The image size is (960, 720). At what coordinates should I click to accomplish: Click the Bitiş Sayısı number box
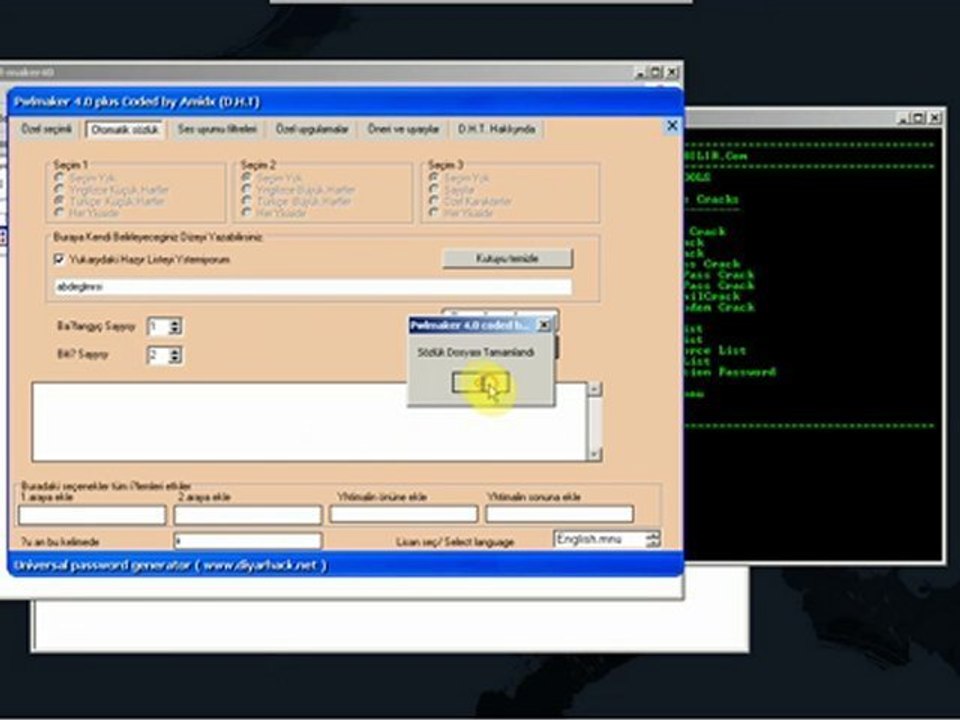tap(159, 355)
